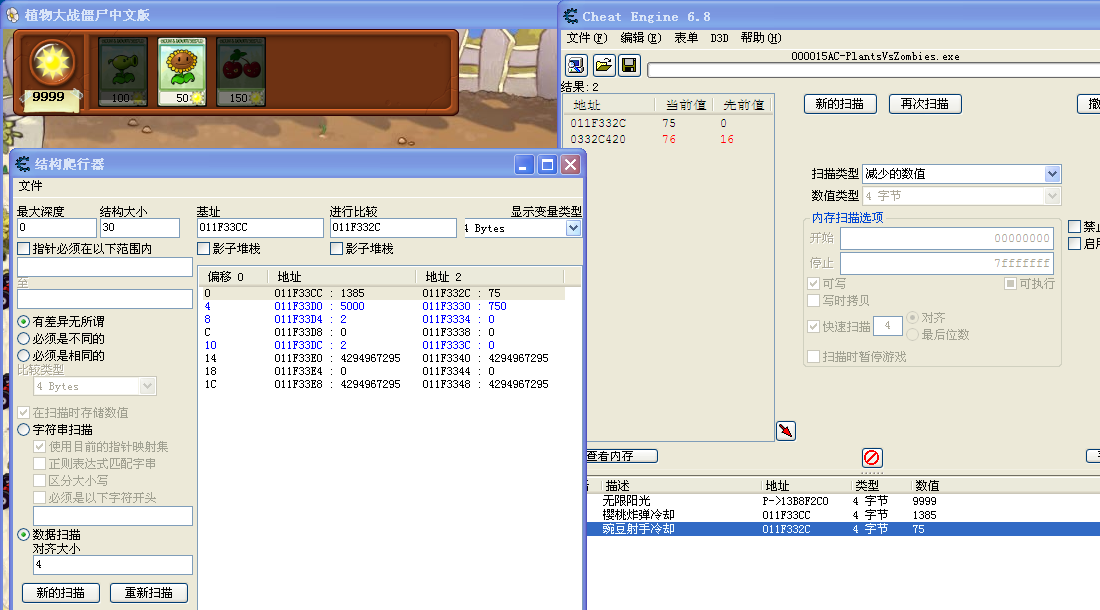The height and width of the screenshot is (610, 1100).
Task: Click the 进行比较 field showing 011F332C
Action: (393, 228)
